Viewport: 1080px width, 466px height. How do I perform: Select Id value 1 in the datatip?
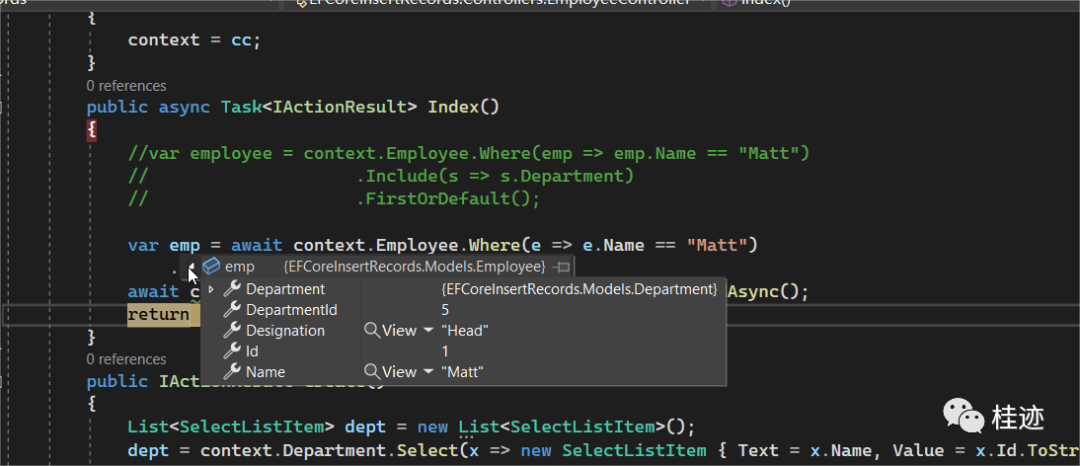pos(446,352)
